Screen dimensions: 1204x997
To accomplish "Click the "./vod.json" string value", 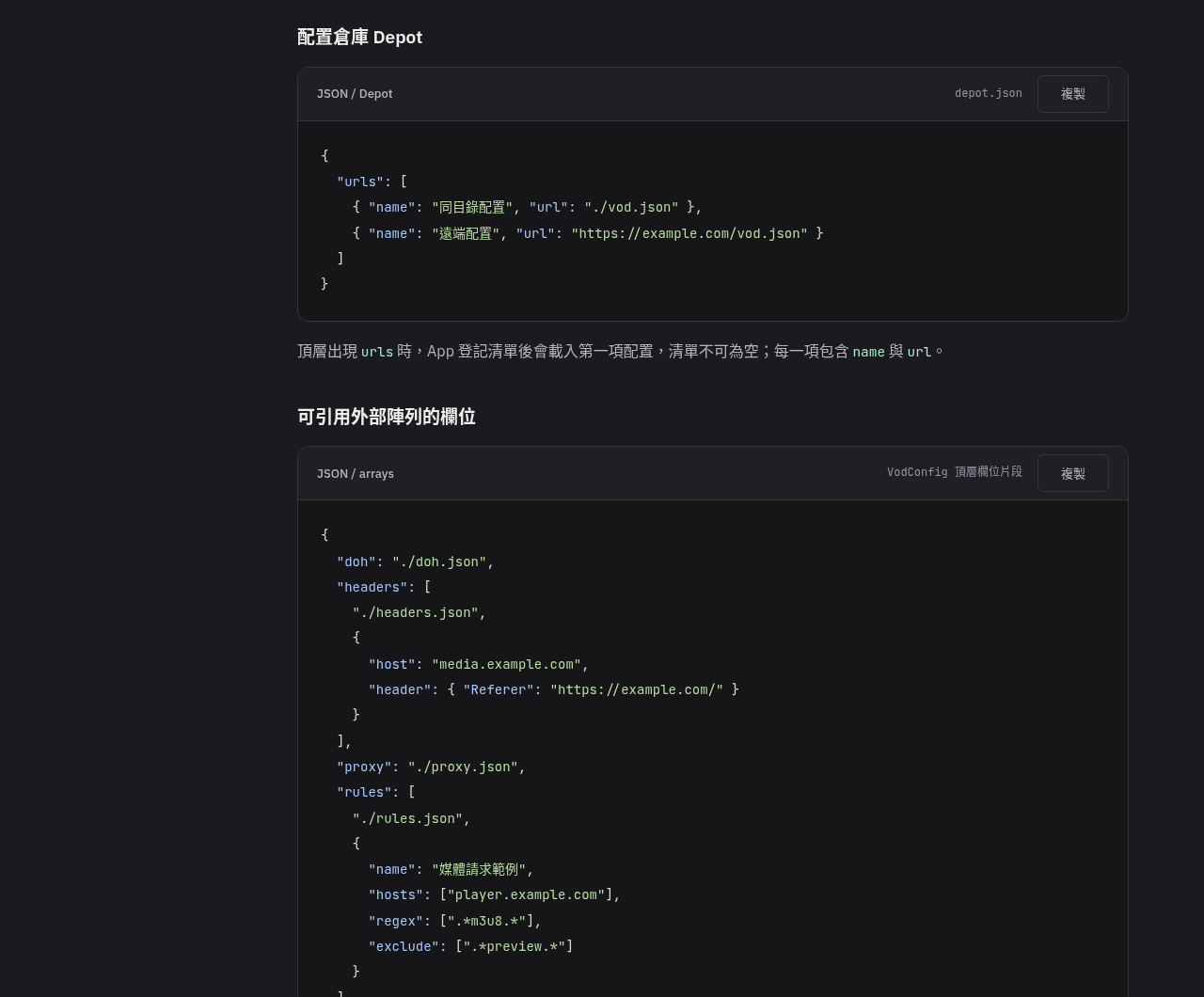I will click(x=631, y=207).
